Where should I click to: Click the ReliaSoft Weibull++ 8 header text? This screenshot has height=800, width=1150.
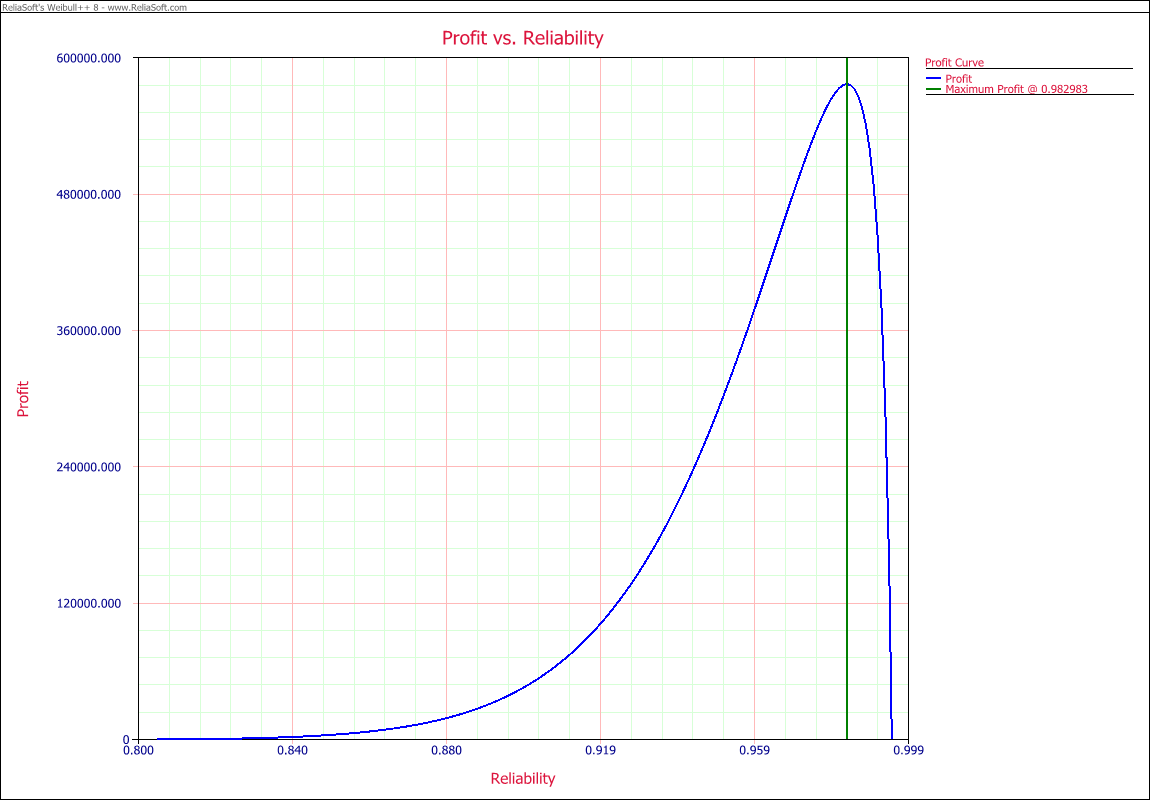coord(93,7)
